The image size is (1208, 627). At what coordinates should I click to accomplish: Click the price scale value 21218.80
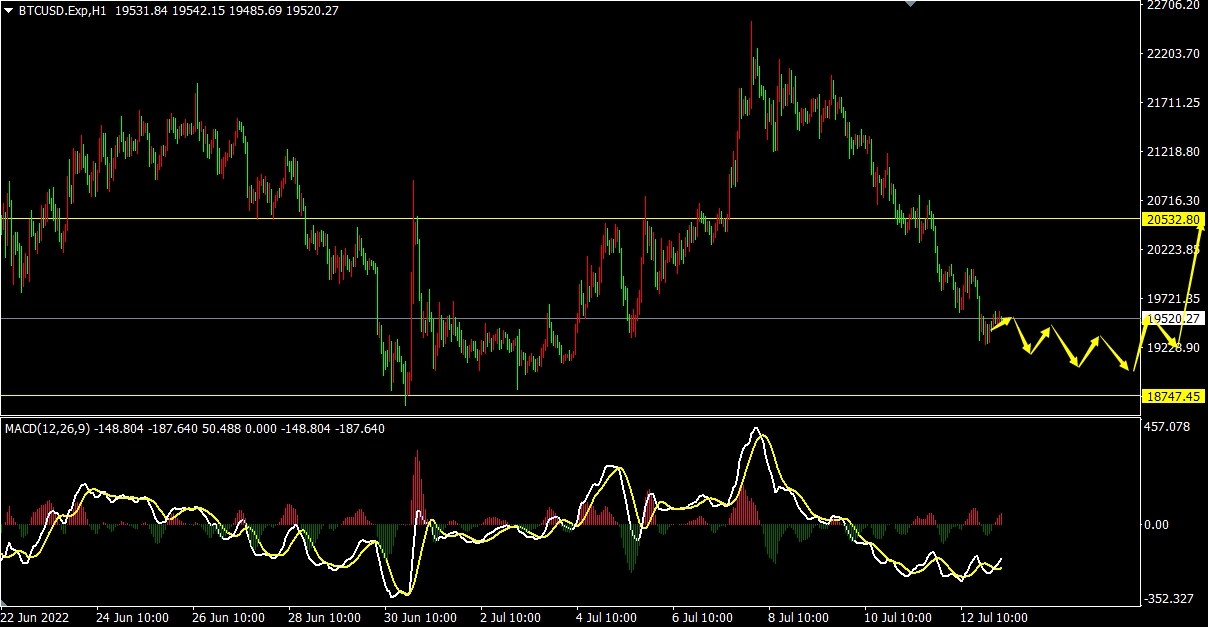(x=1174, y=152)
